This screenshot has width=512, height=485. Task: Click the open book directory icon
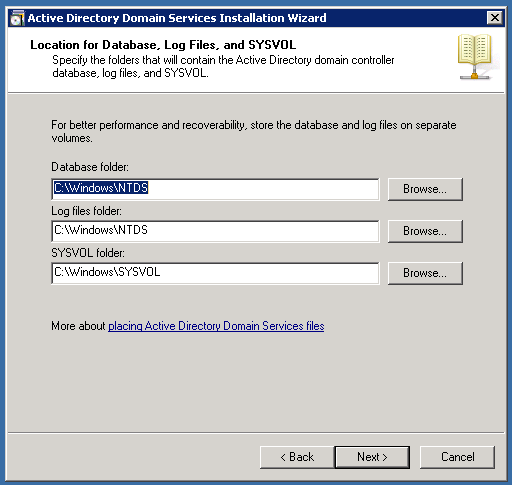click(475, 56)
